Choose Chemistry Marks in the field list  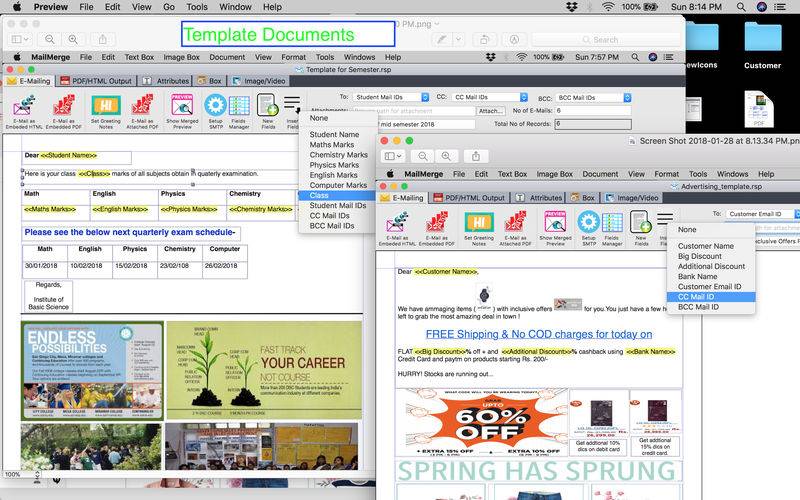click(338, 155)
